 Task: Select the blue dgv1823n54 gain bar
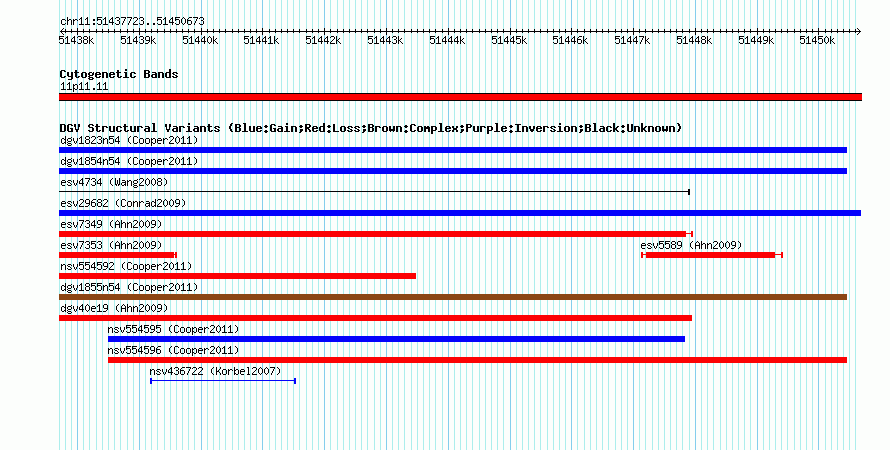(x=453, y=150)
